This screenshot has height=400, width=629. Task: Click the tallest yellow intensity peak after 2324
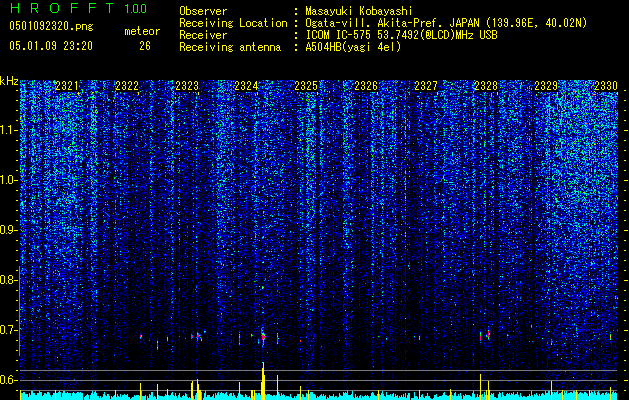(x=263, y=380)
